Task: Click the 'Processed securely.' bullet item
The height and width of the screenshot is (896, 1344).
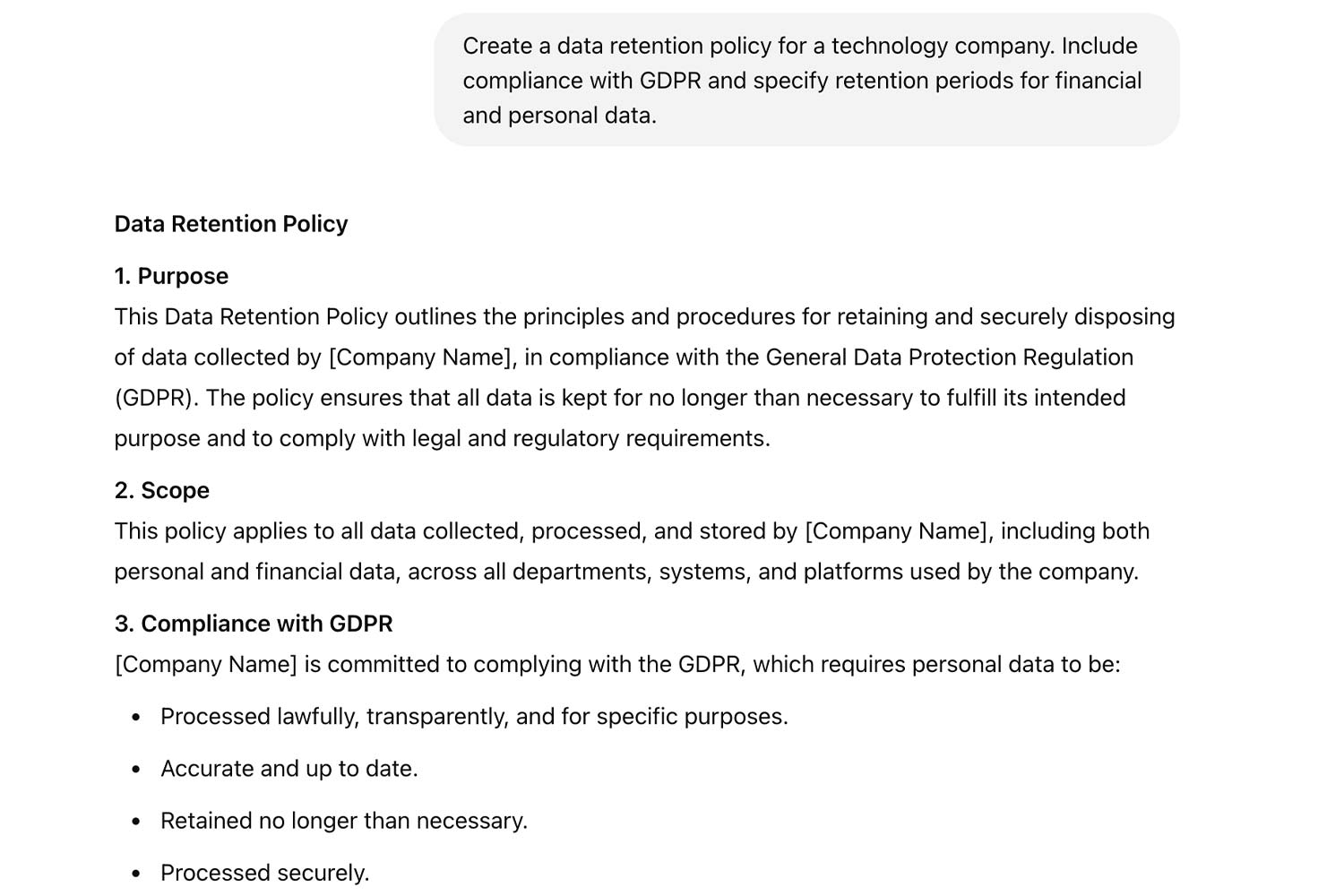Action: 265,873
